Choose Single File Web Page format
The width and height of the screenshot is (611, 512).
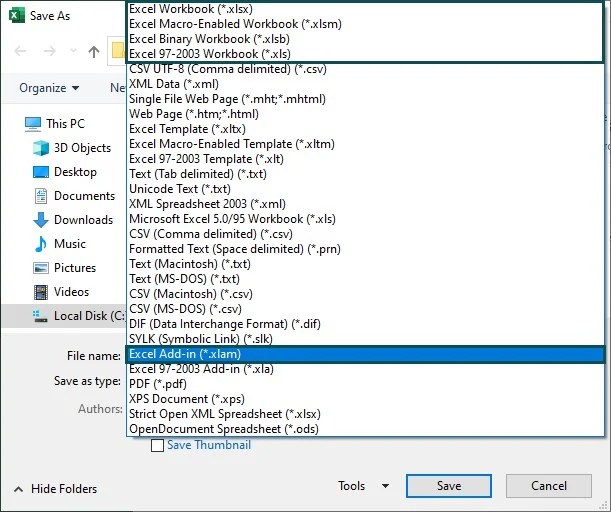[x=366, y=99]
